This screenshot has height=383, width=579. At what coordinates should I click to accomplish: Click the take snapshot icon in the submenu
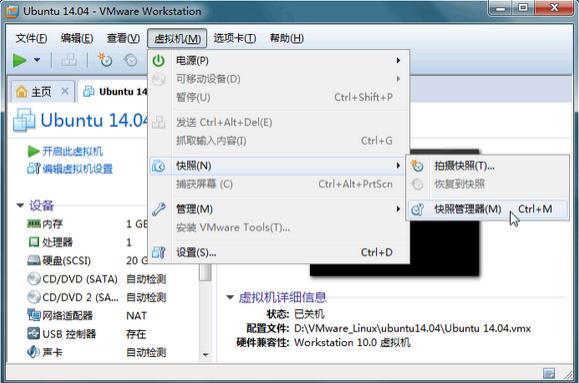coord(417,166)
